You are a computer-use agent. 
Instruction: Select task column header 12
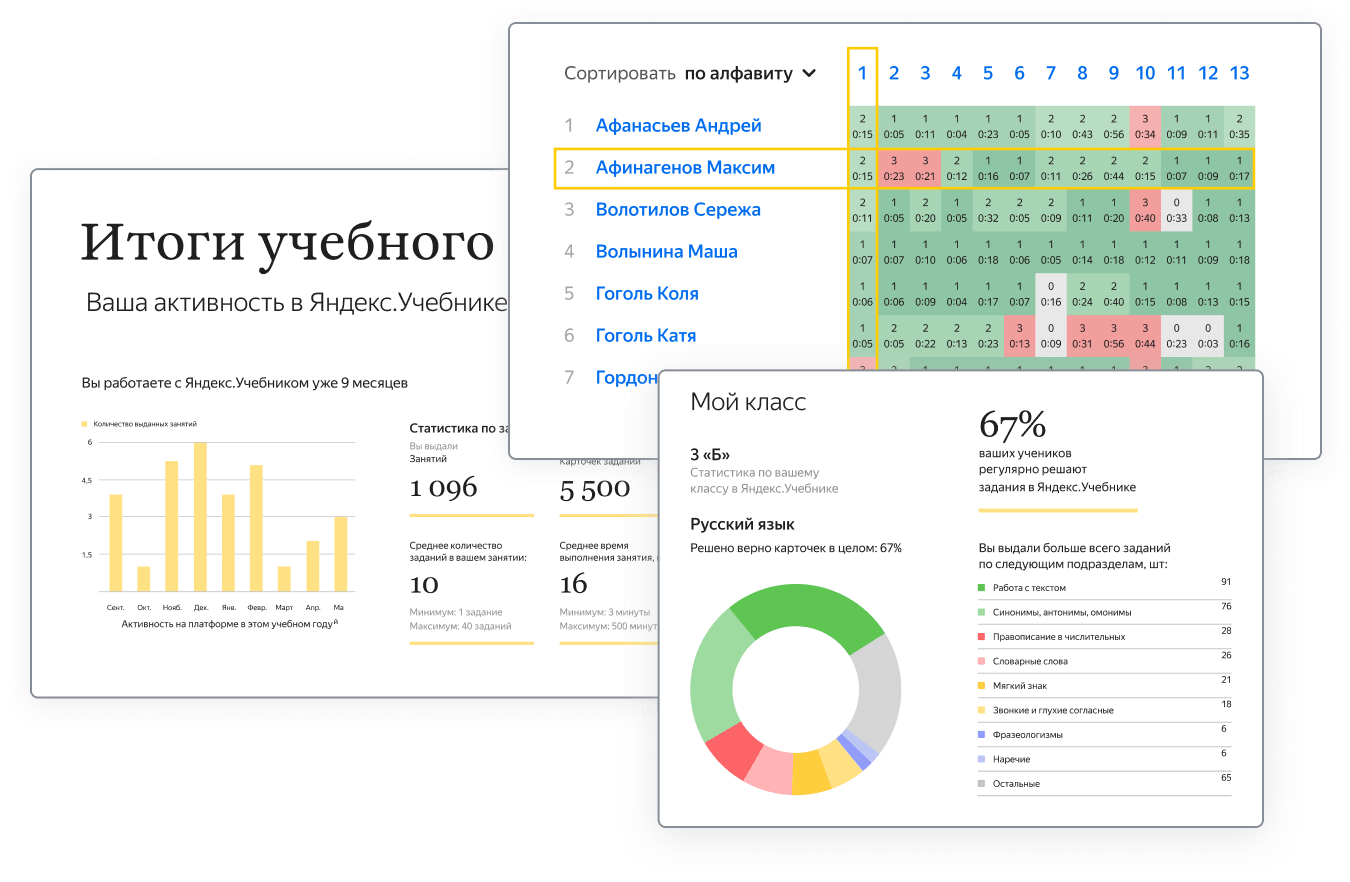[x=1208, y=73]
